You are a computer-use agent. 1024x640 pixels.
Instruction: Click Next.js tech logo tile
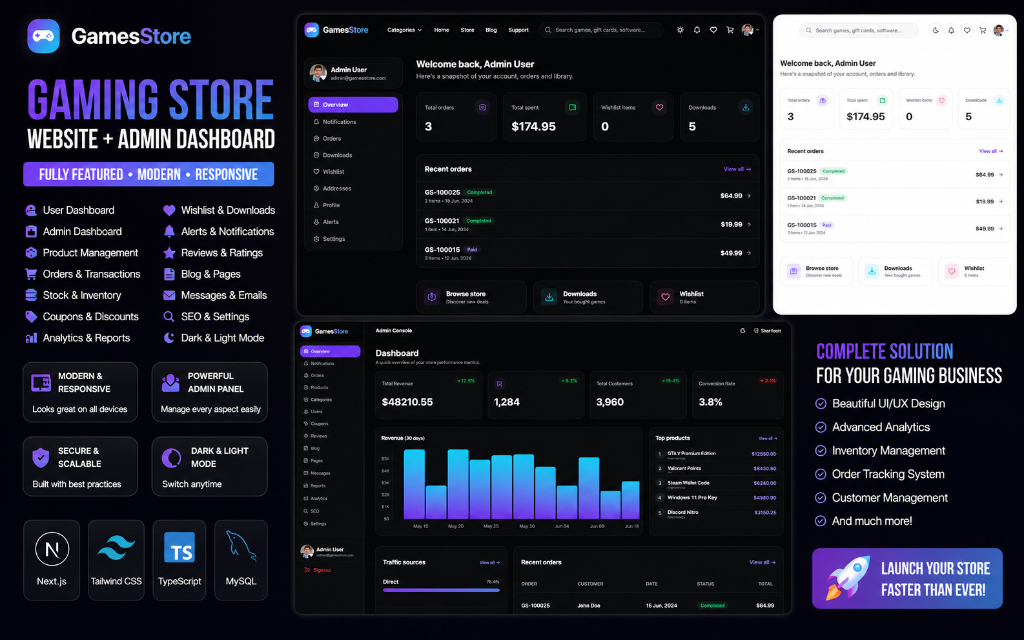[52, 560]
